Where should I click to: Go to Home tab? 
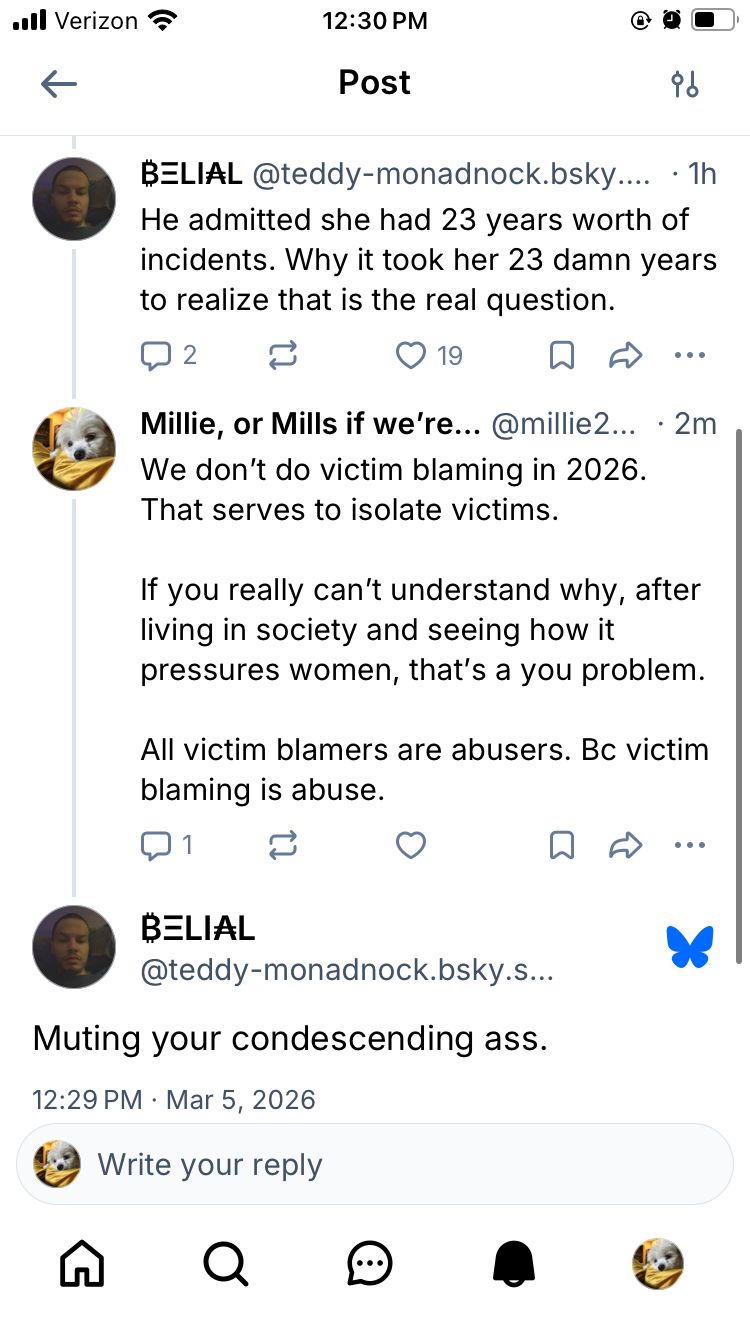point(83,1264)
